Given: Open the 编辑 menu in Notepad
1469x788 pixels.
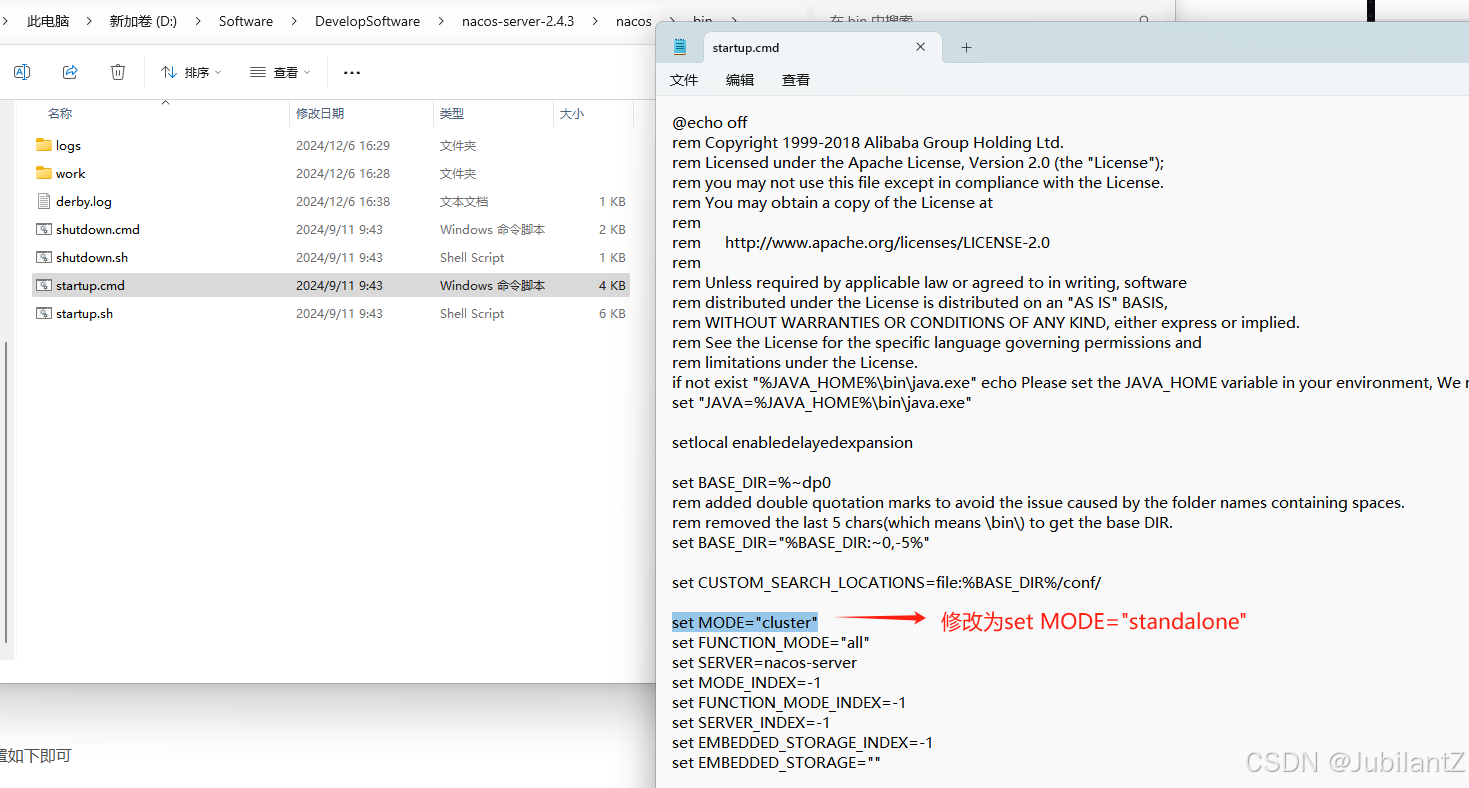Looking at the screenshot, I should coord(740,80).
